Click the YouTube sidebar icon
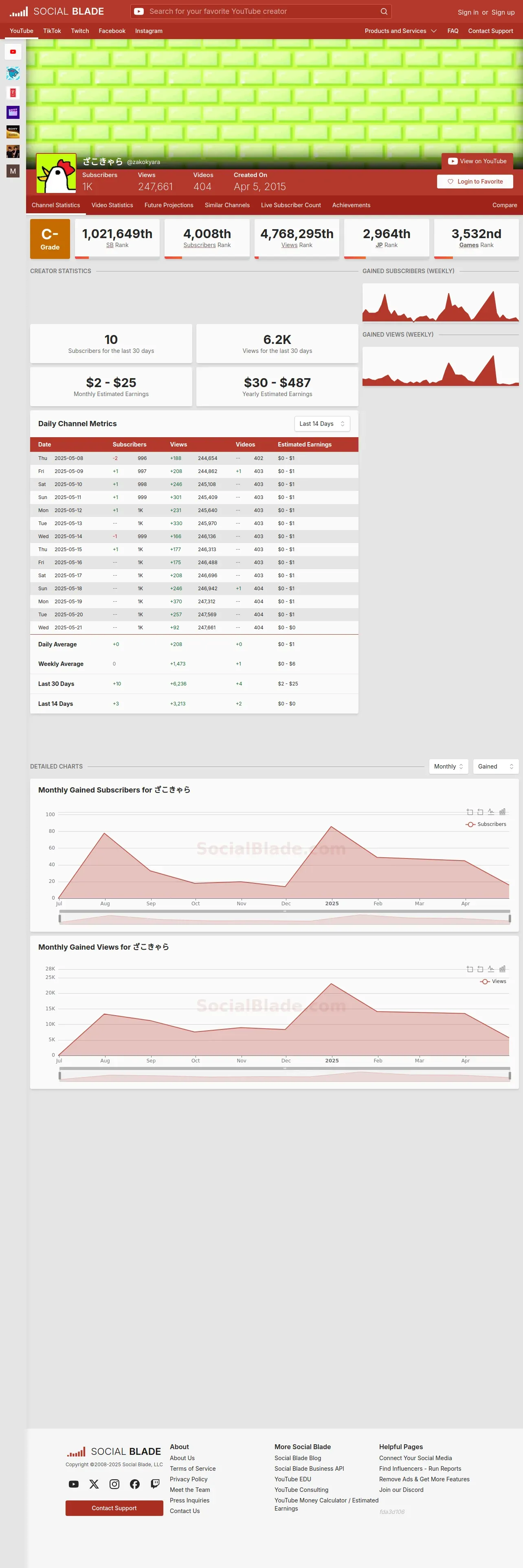Viewport: 523px width, 1568px height. (13, 52)
